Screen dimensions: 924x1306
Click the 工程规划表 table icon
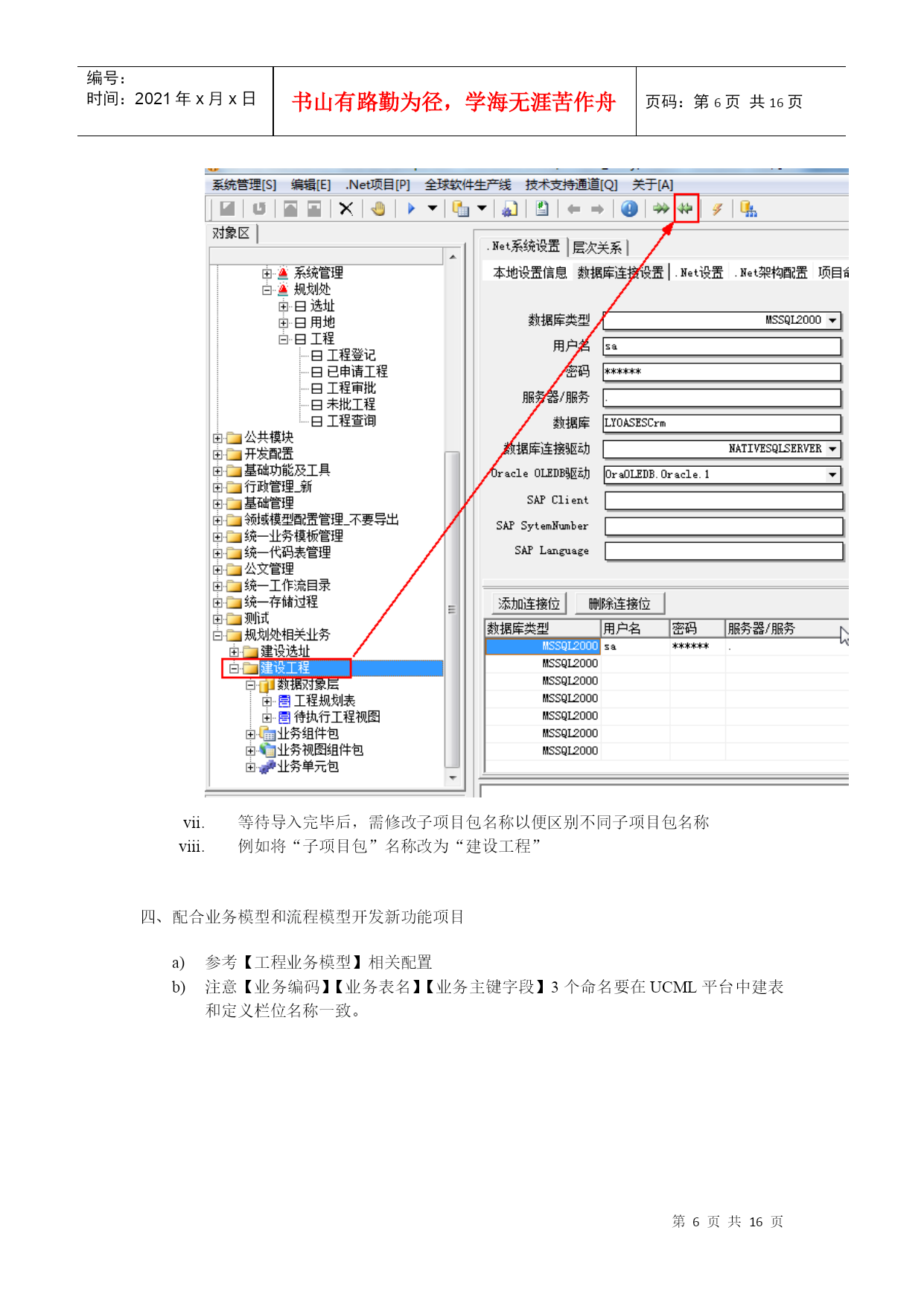point(284,701)
